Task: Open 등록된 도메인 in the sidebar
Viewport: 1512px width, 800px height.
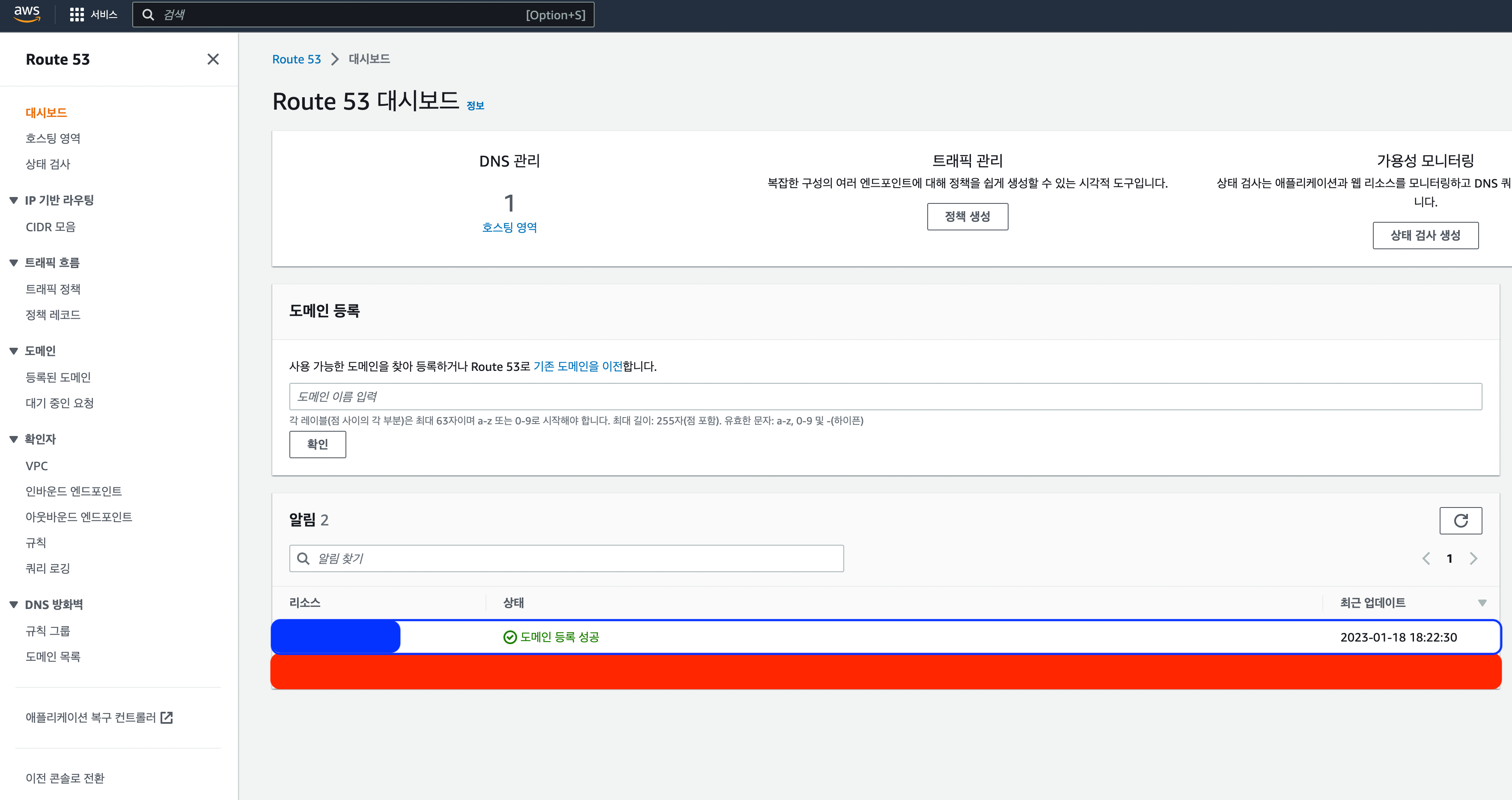Action: 58,377
